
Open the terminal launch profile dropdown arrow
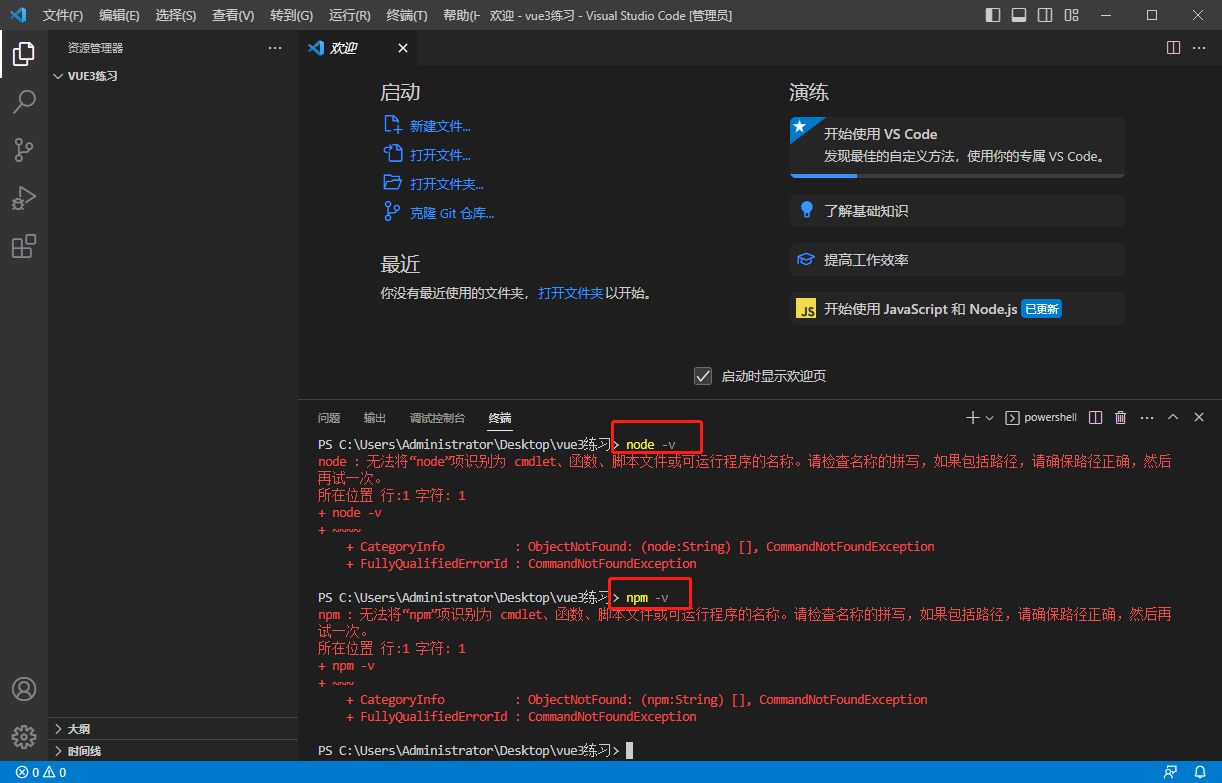pos(990,417)
